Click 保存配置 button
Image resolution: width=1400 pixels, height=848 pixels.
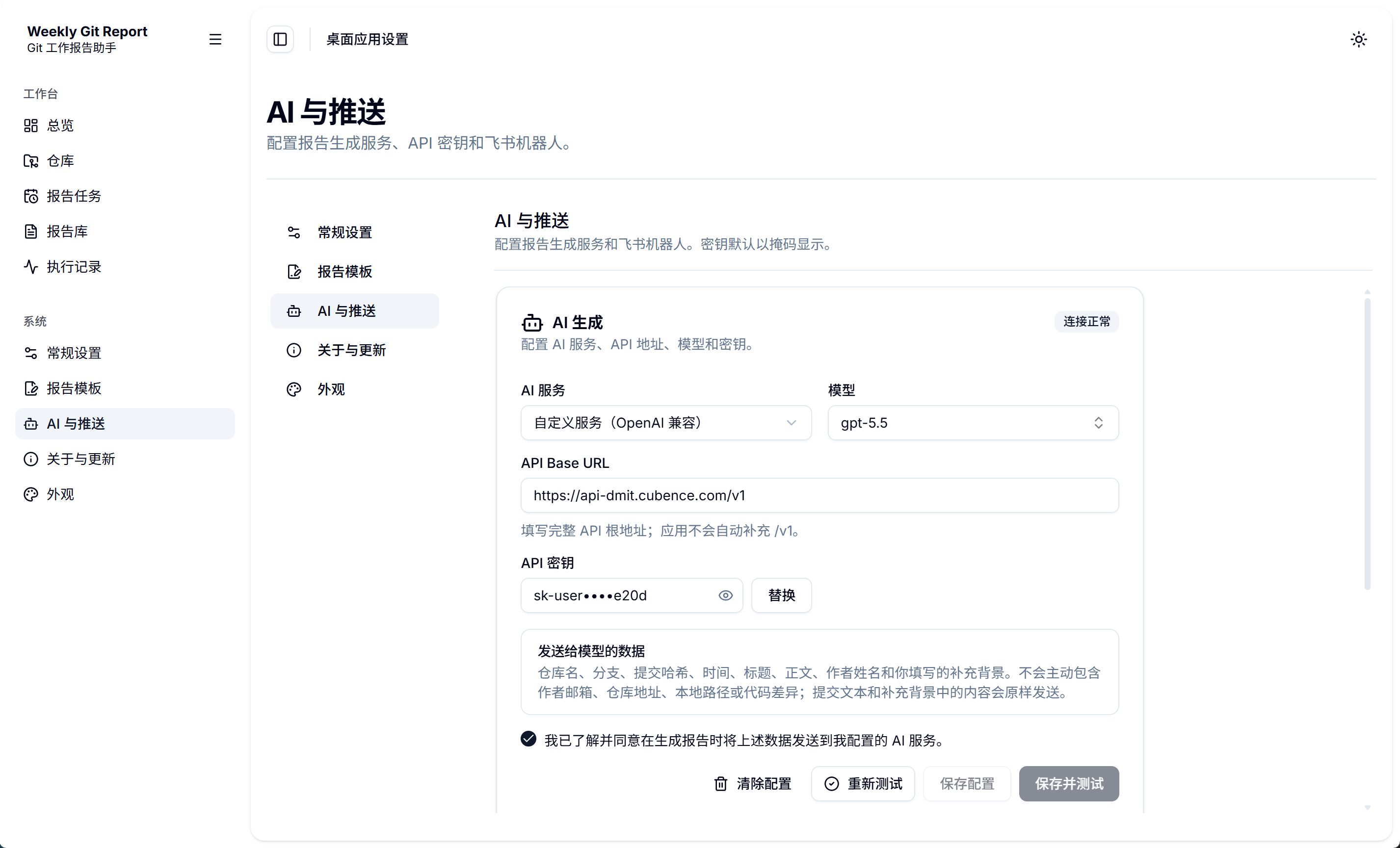(967, 784)
